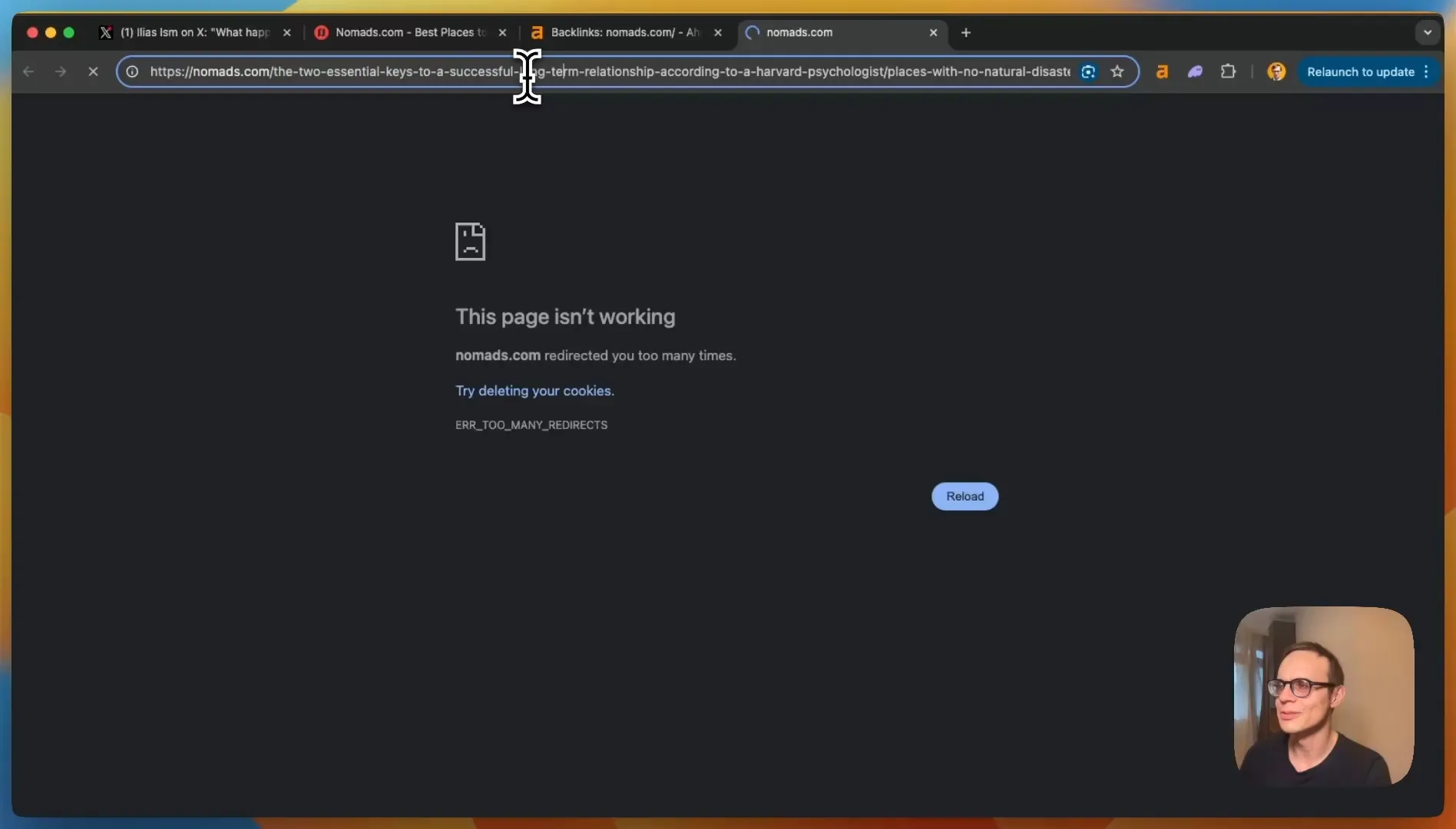
Task: Go back to previous page
Action: click(x=28, y=71)
